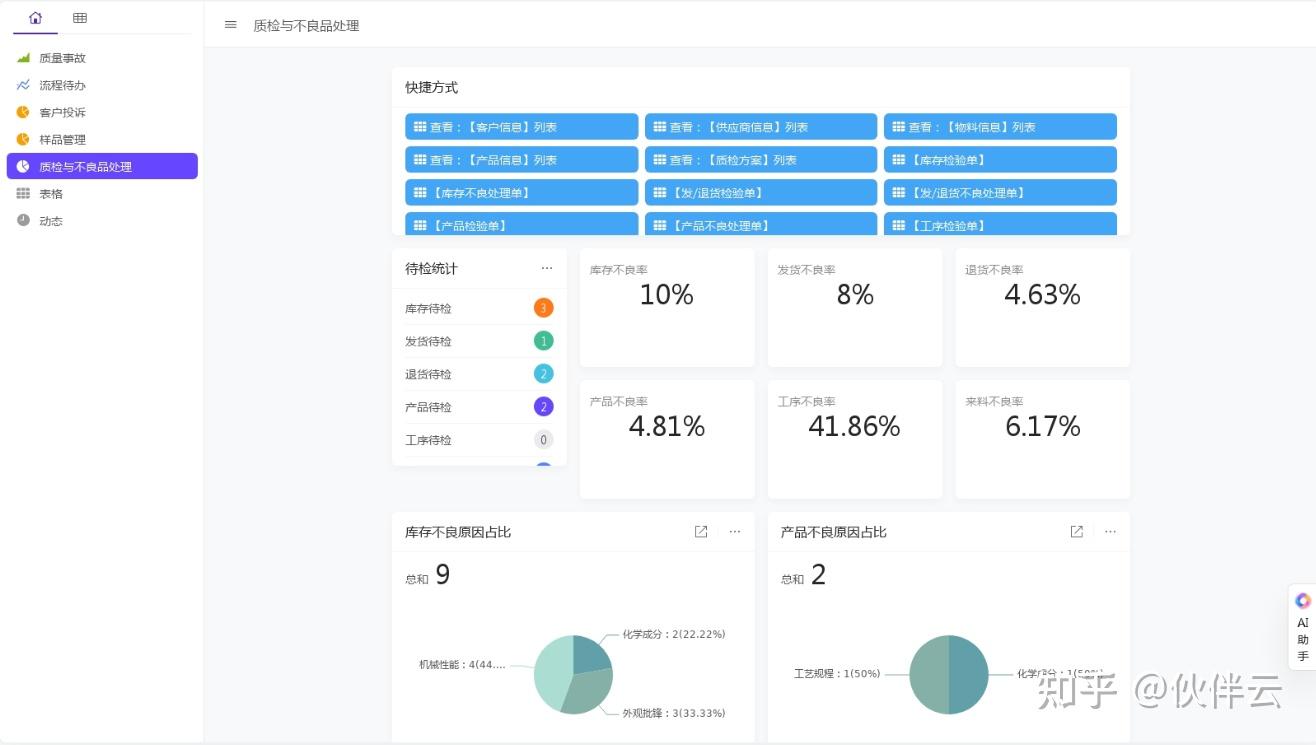Click the 【产品不良处理单】 button
Viewport: 1316px width, 745px height.
pyautogui.click(x=760, y=224)
